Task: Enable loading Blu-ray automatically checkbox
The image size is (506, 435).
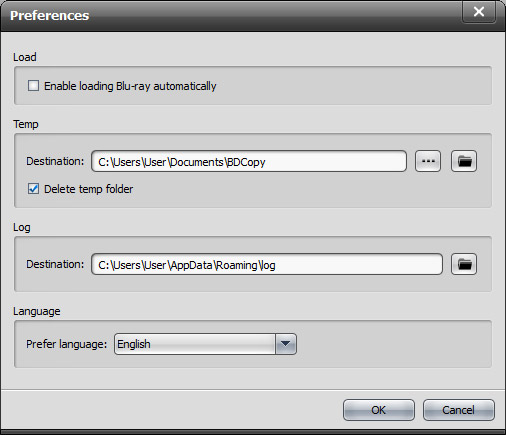Action: tap(33, 86)
